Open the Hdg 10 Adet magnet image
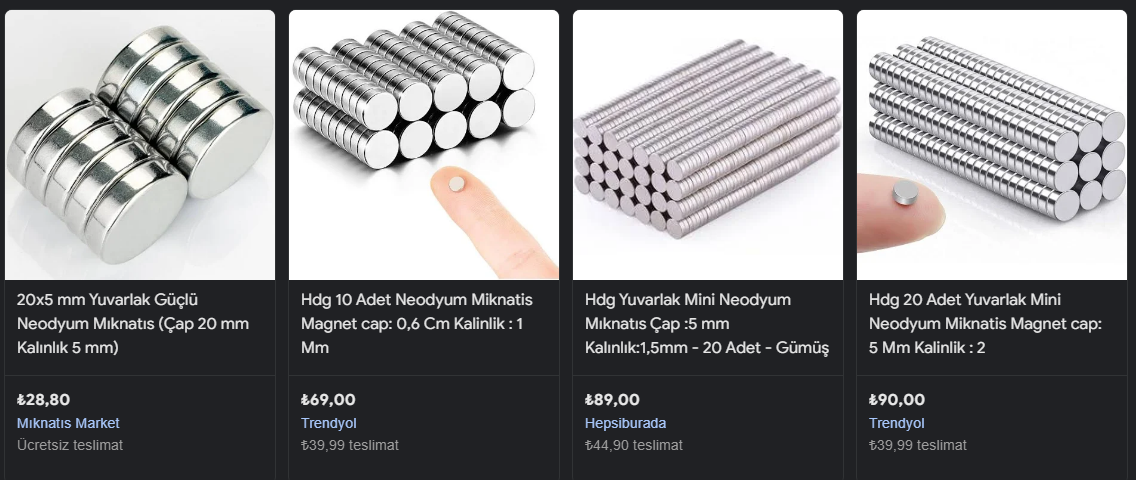This screenshot has height=480, width=1136. pyautogui.click(x=424, y=145)
